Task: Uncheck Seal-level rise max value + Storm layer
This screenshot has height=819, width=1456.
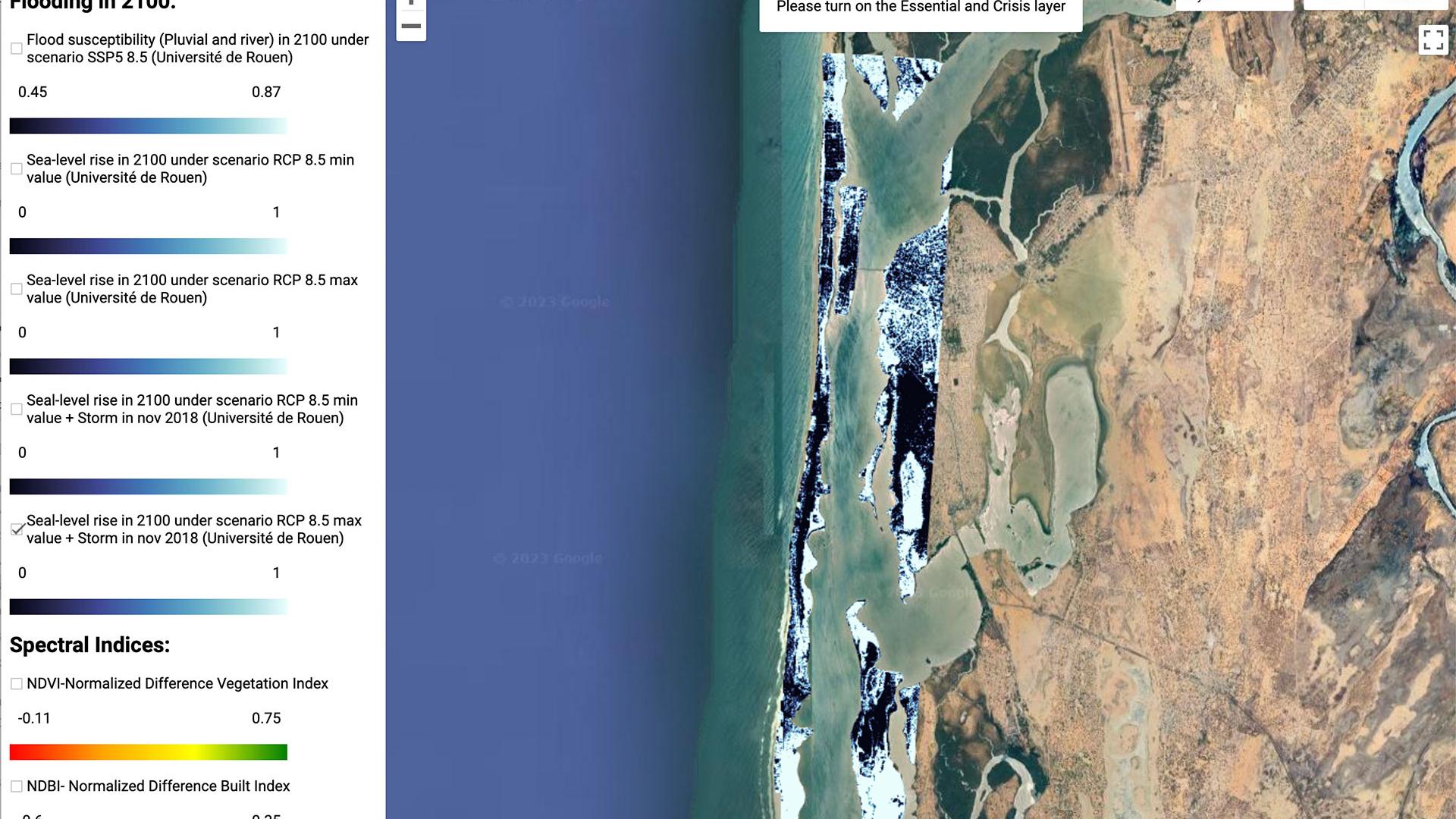Action: tap(17, 529)
